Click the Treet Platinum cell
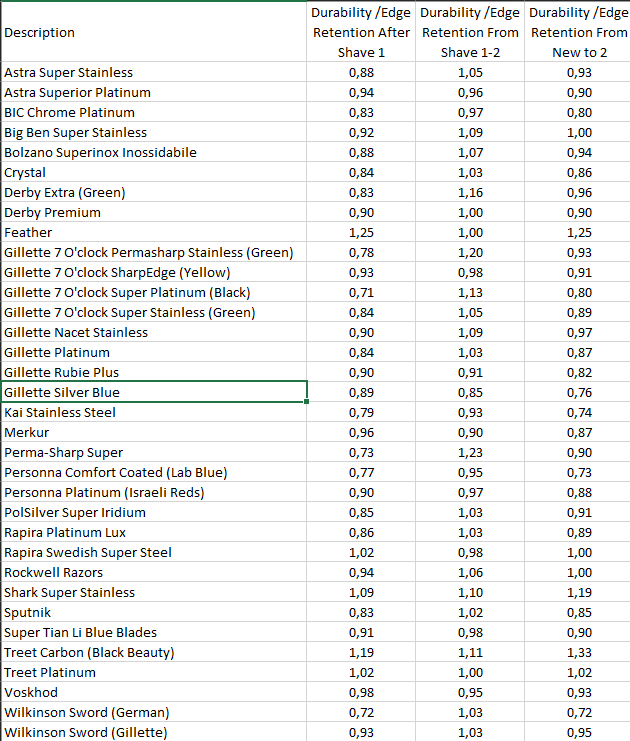630x741 pixels. click(x=154, y=672)
